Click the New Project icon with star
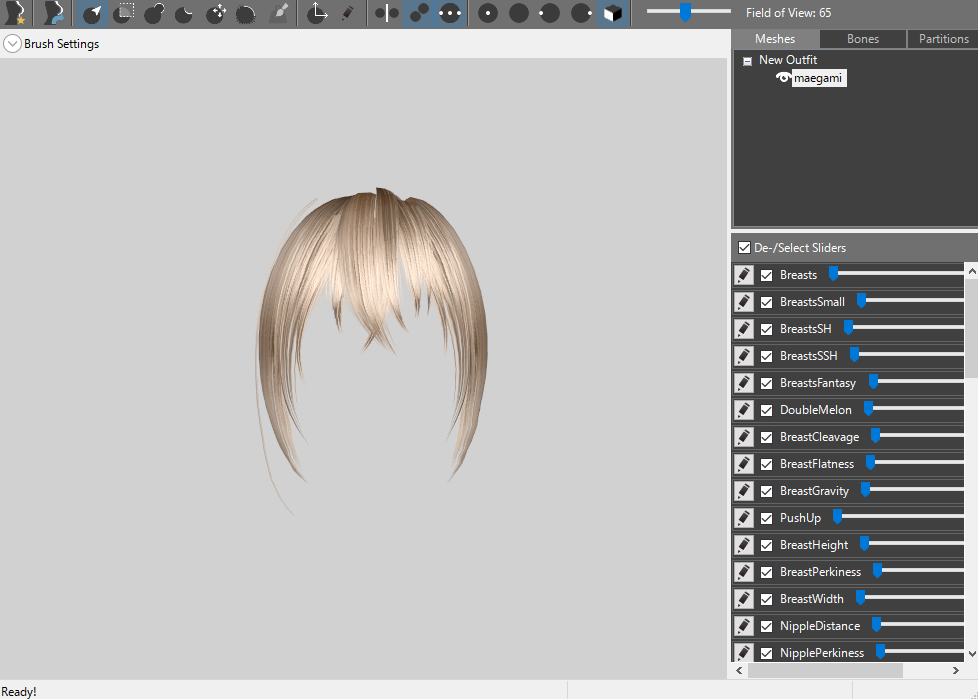This screenshot has width=978, height=699. coord(14,13)
